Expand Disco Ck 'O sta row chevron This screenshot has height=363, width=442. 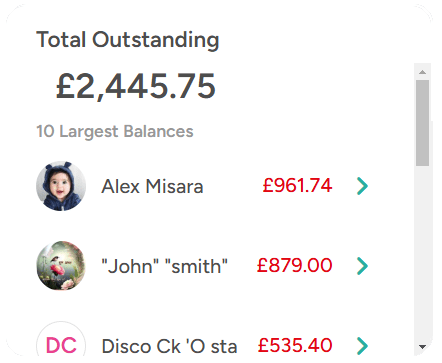[362, 346]
